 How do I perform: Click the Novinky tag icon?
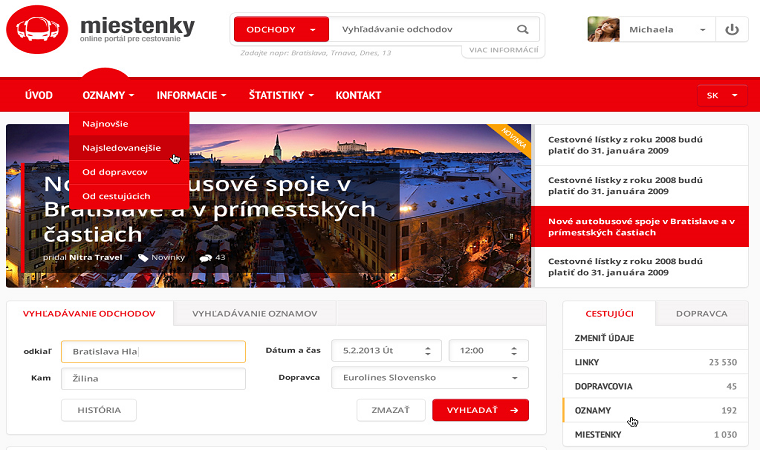[143, 257]
